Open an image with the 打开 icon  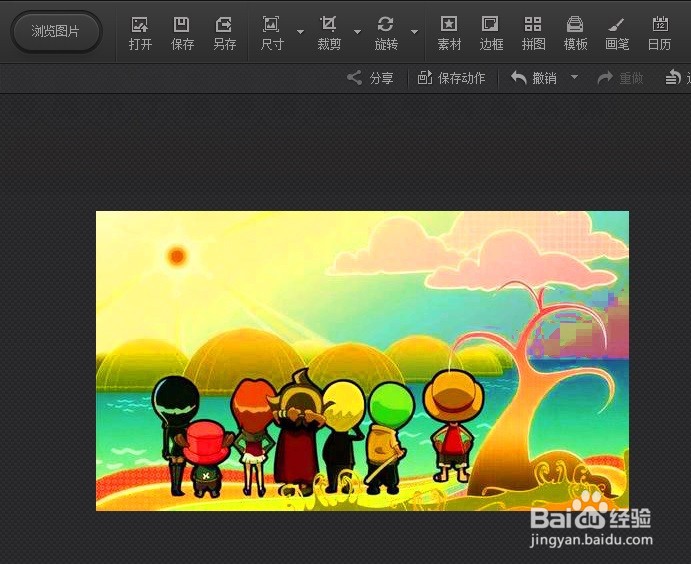point(140,33)
